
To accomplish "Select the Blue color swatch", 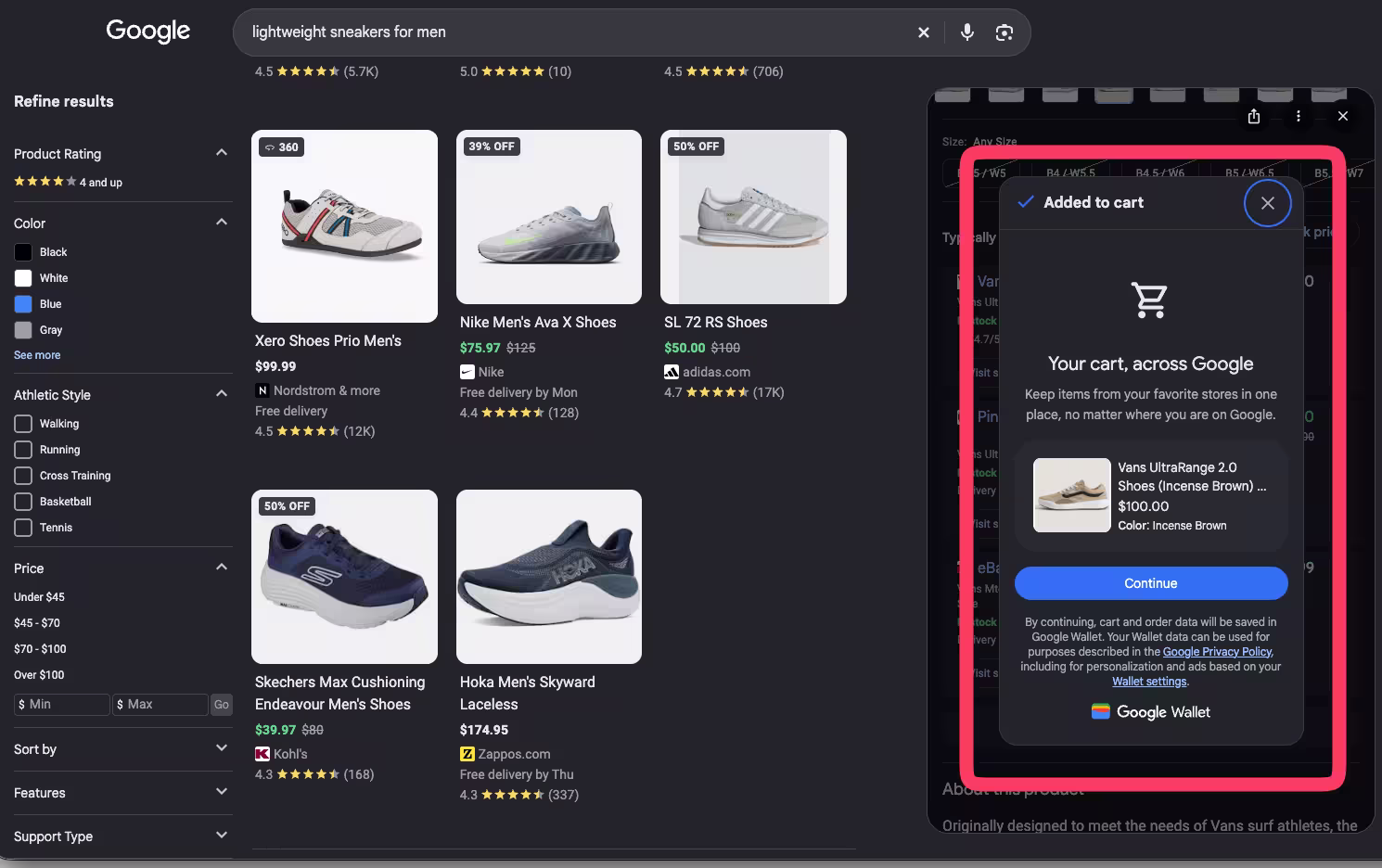I will (23, 304).
